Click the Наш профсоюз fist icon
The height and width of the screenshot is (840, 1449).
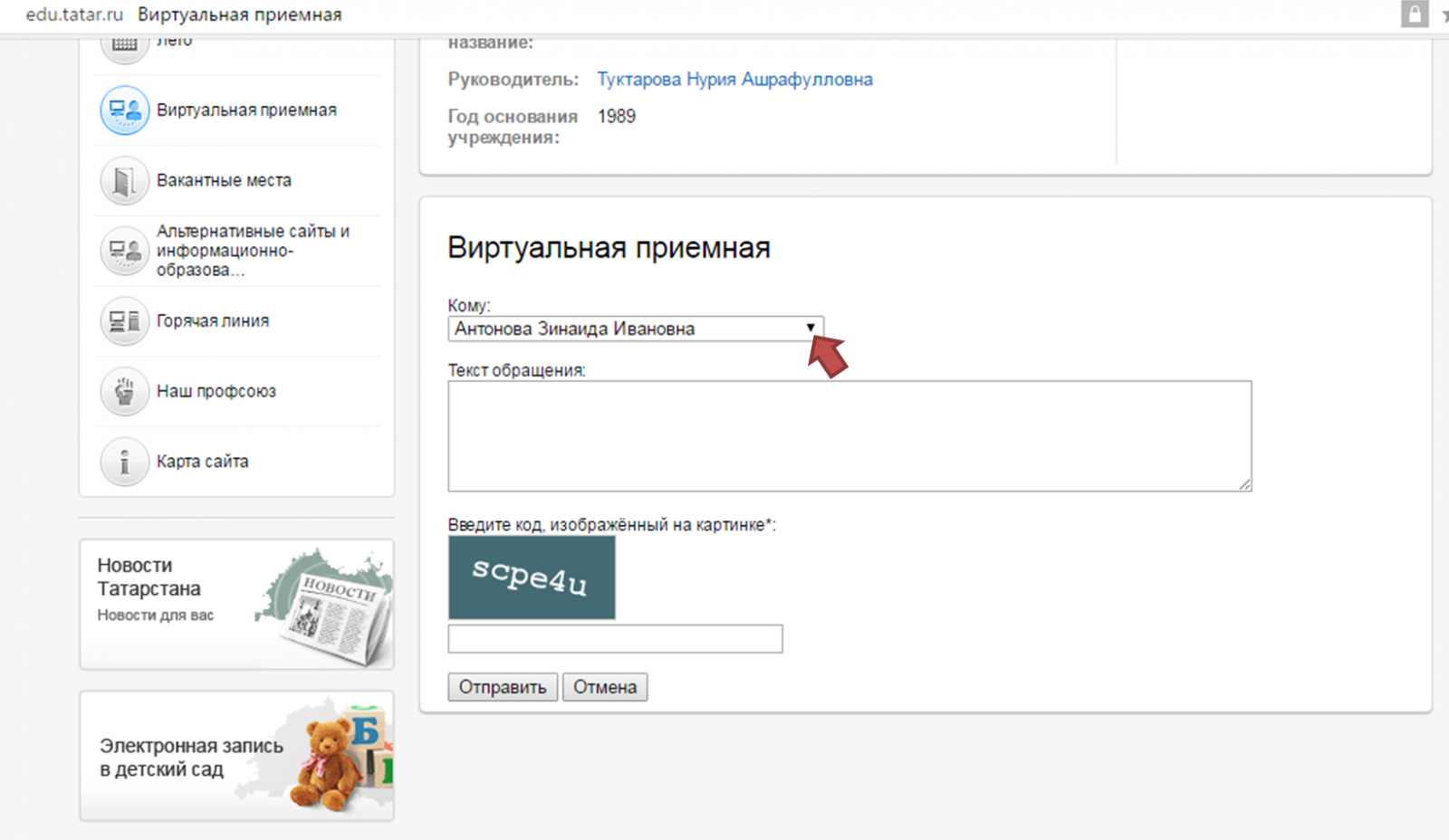[124, 391]
